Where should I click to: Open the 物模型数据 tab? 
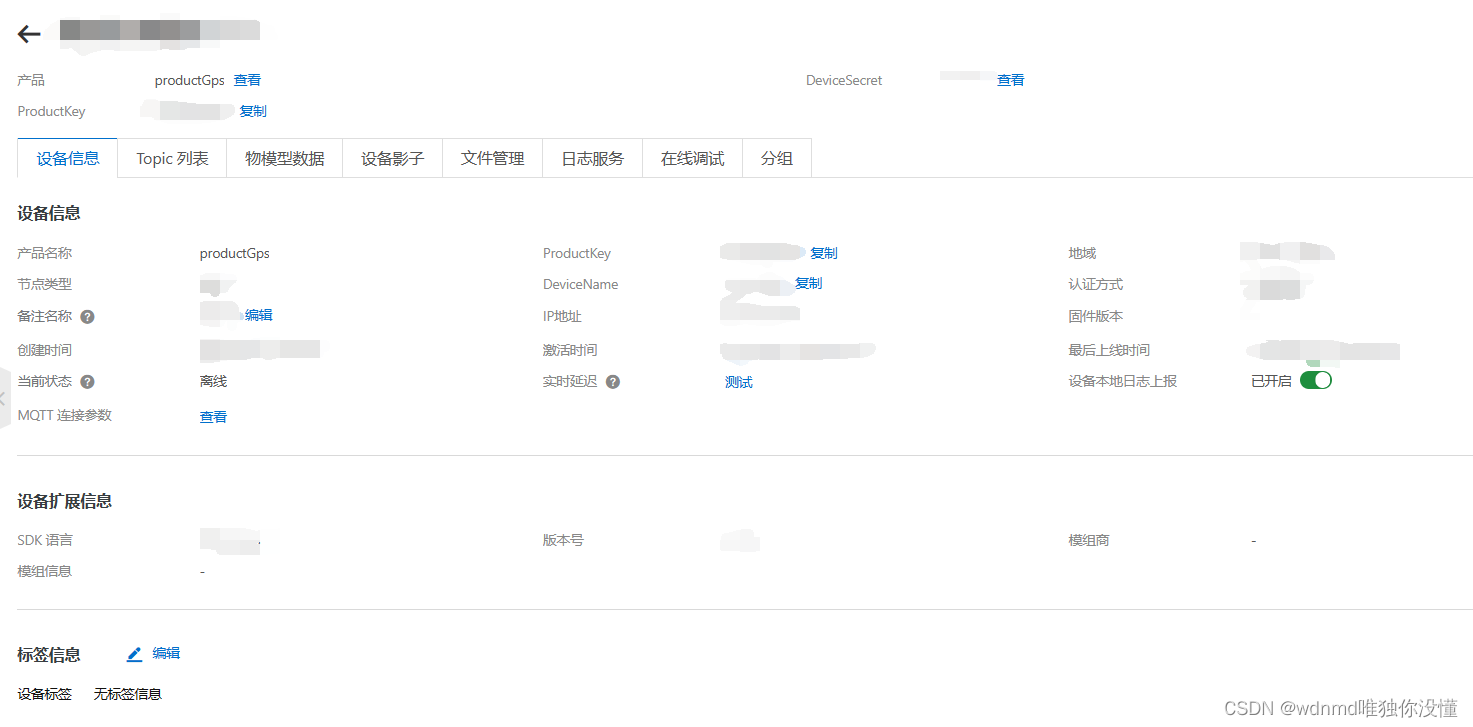click(x=284, y=157)
